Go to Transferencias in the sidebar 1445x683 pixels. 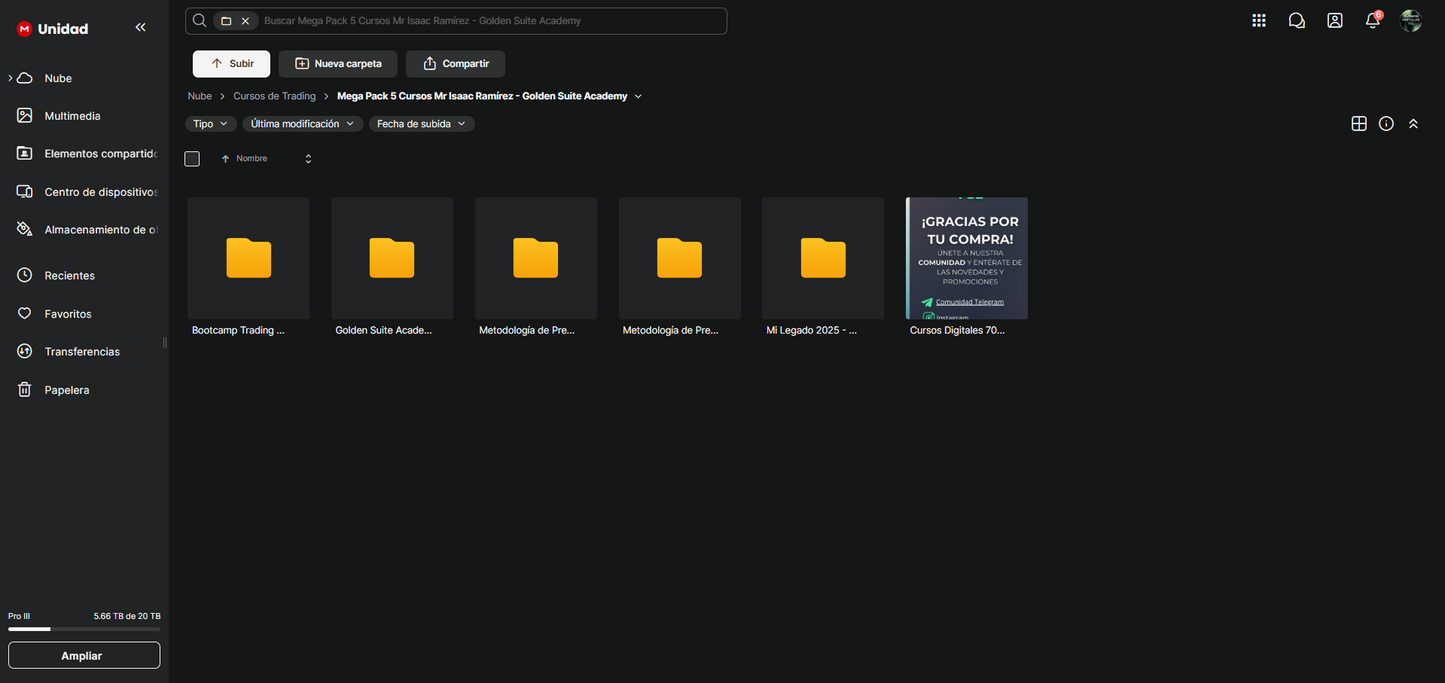[x=82, y=352]
